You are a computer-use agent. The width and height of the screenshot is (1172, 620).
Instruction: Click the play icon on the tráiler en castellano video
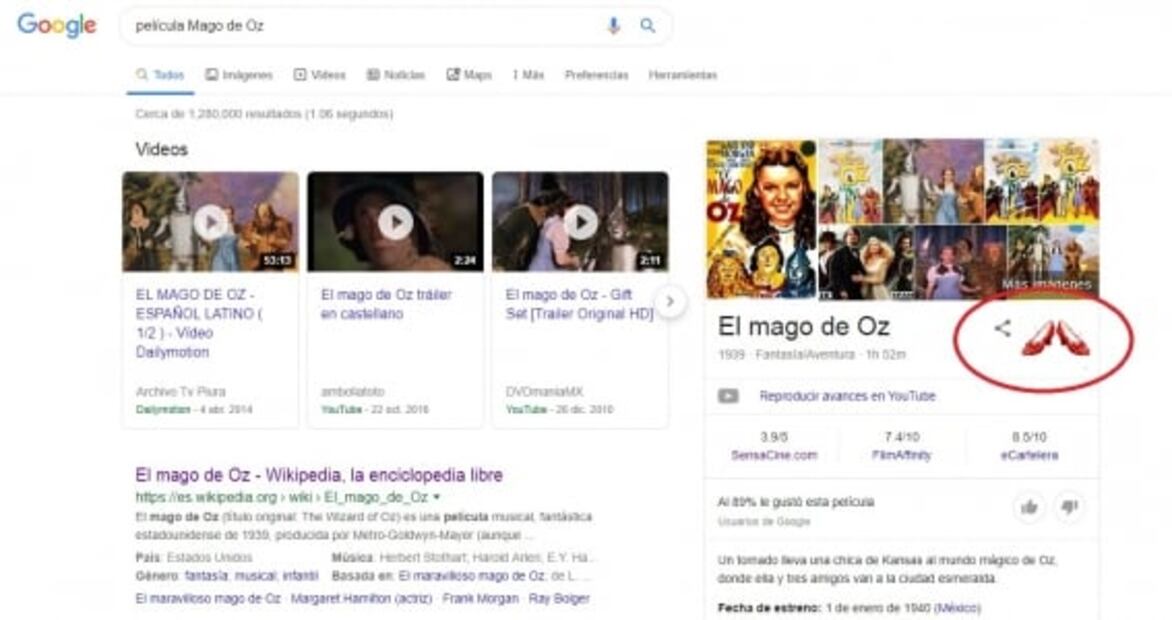(x=398, y=222)
